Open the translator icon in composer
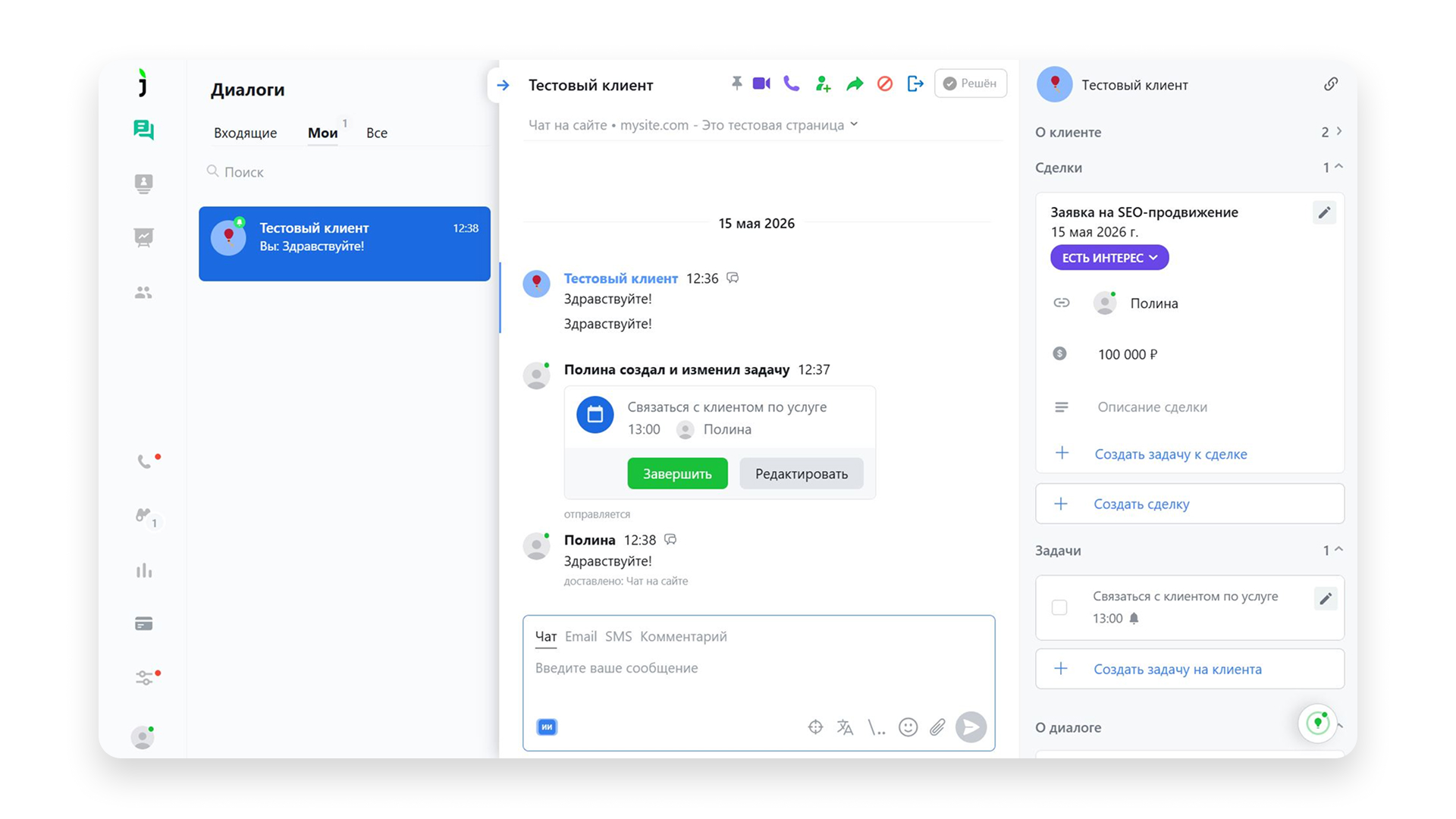This screenshot has height=819, width=1456. (845, 727)
